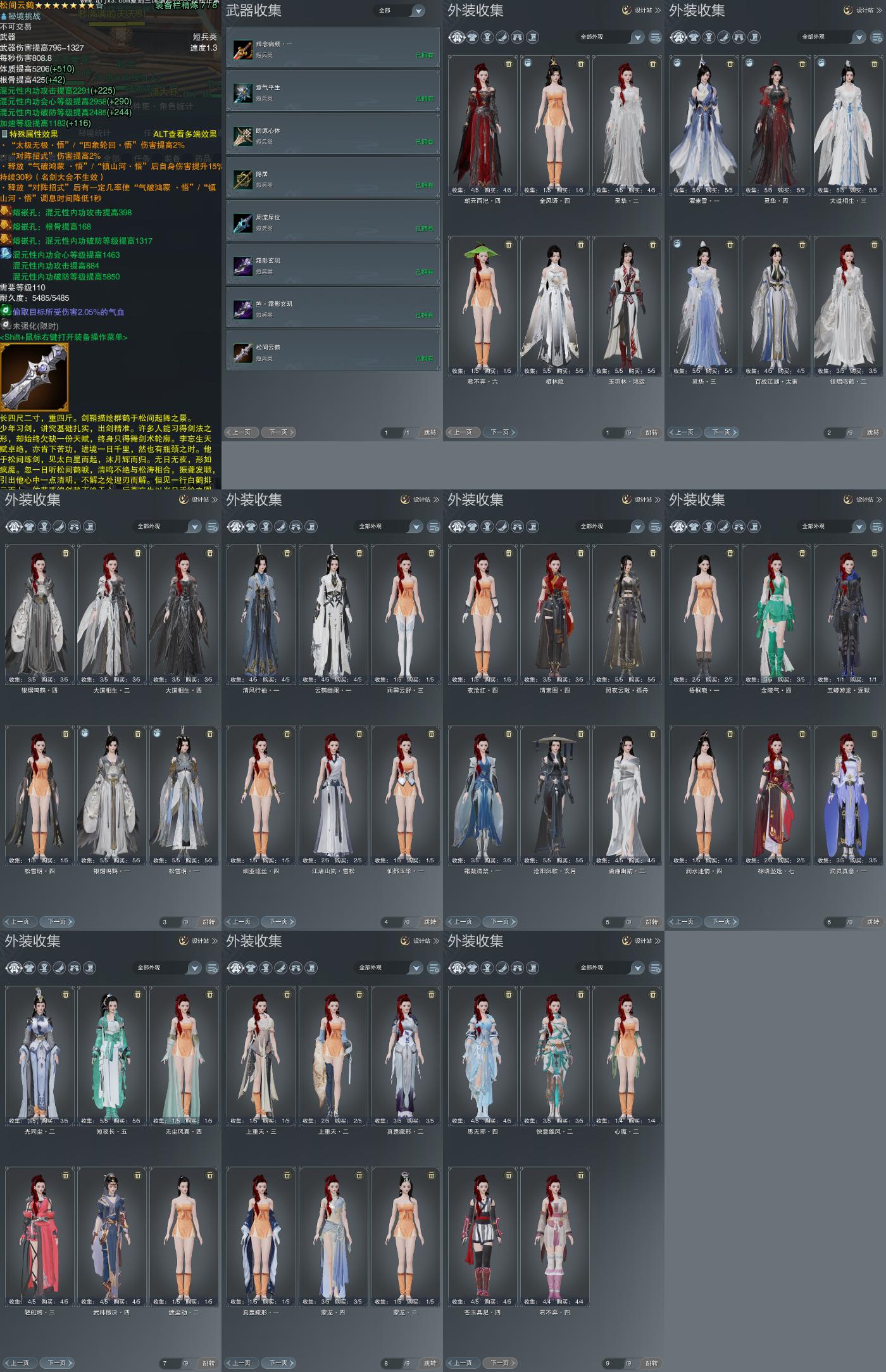Screen dimensions: 886x1372
Task: Click trash icon on 光同尘·二 outfit card
Action: click(66, 995)
